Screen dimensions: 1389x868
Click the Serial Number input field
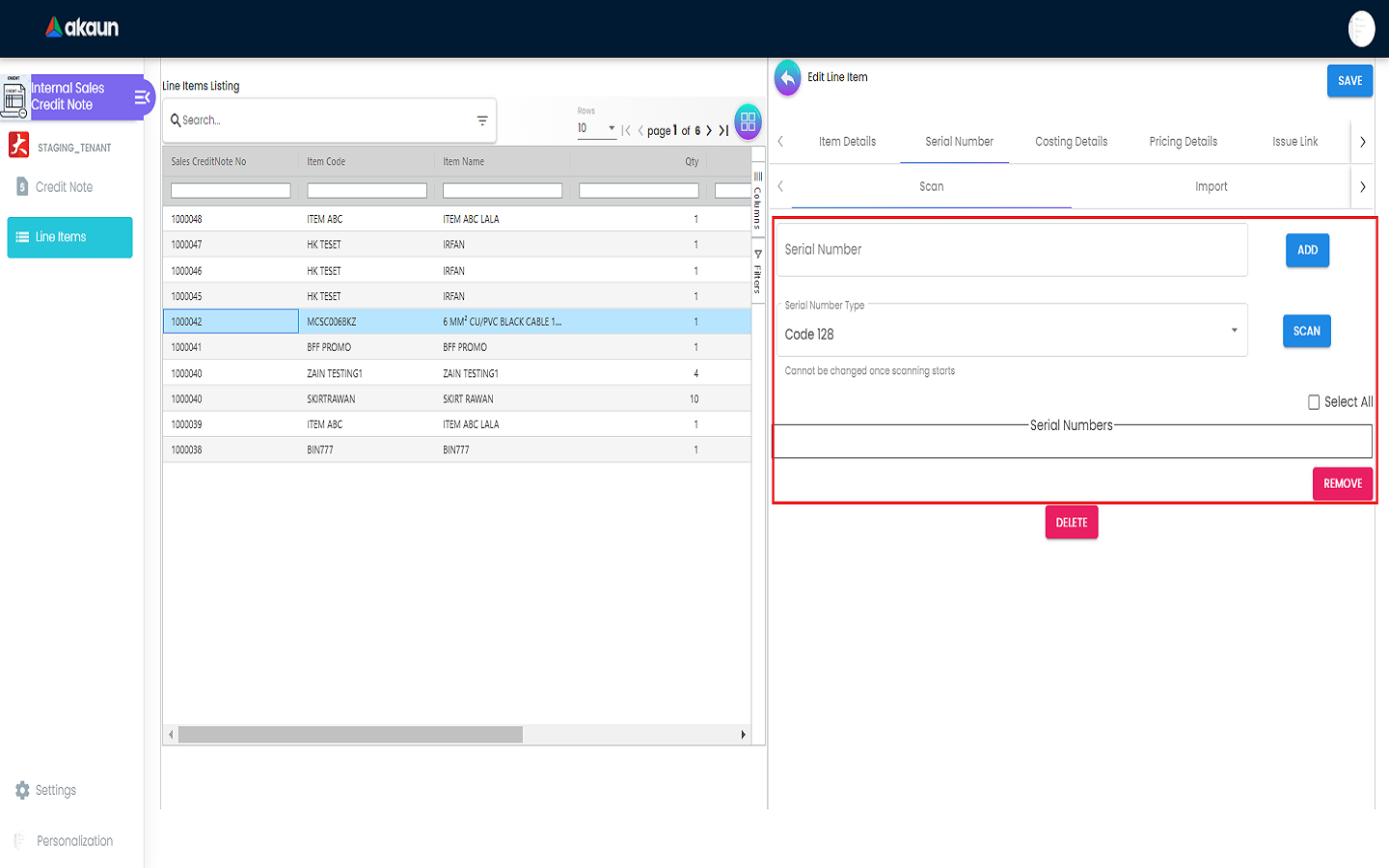pos(1012,250)
